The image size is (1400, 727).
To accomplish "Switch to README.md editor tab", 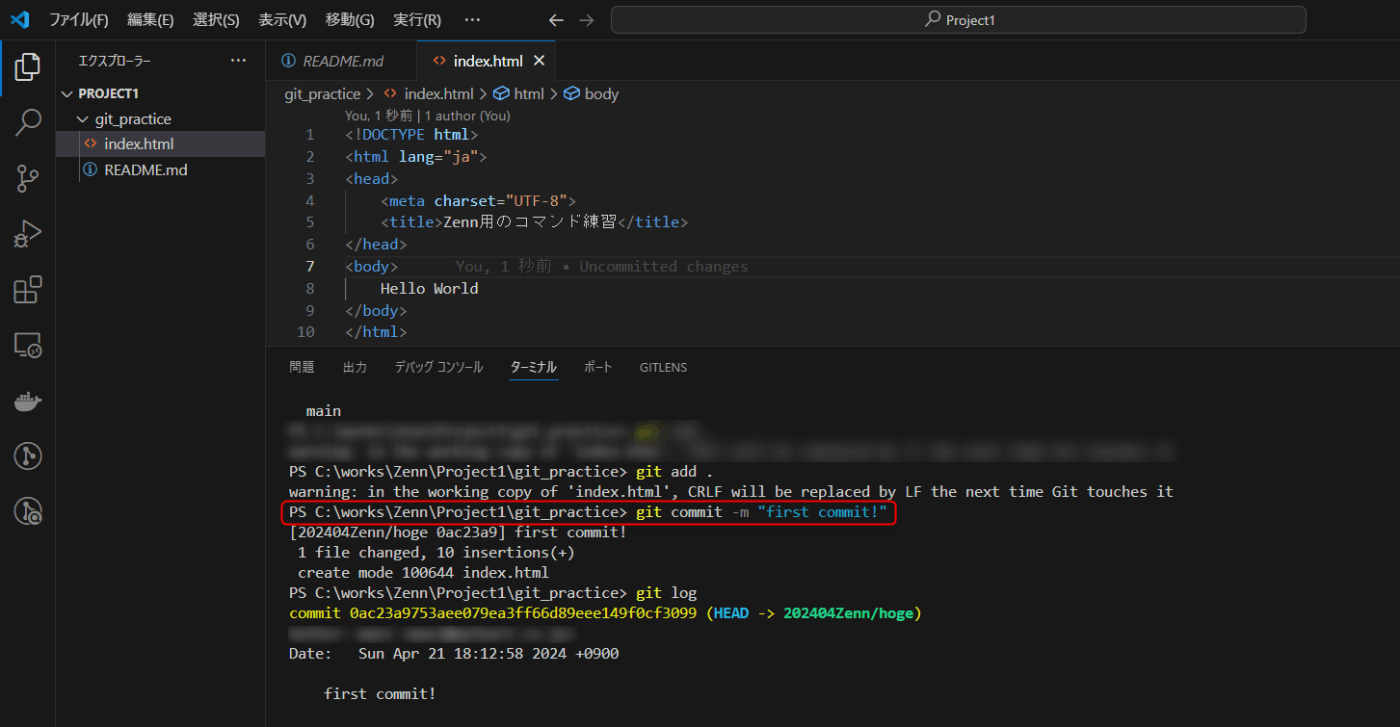I will point(341,61).
